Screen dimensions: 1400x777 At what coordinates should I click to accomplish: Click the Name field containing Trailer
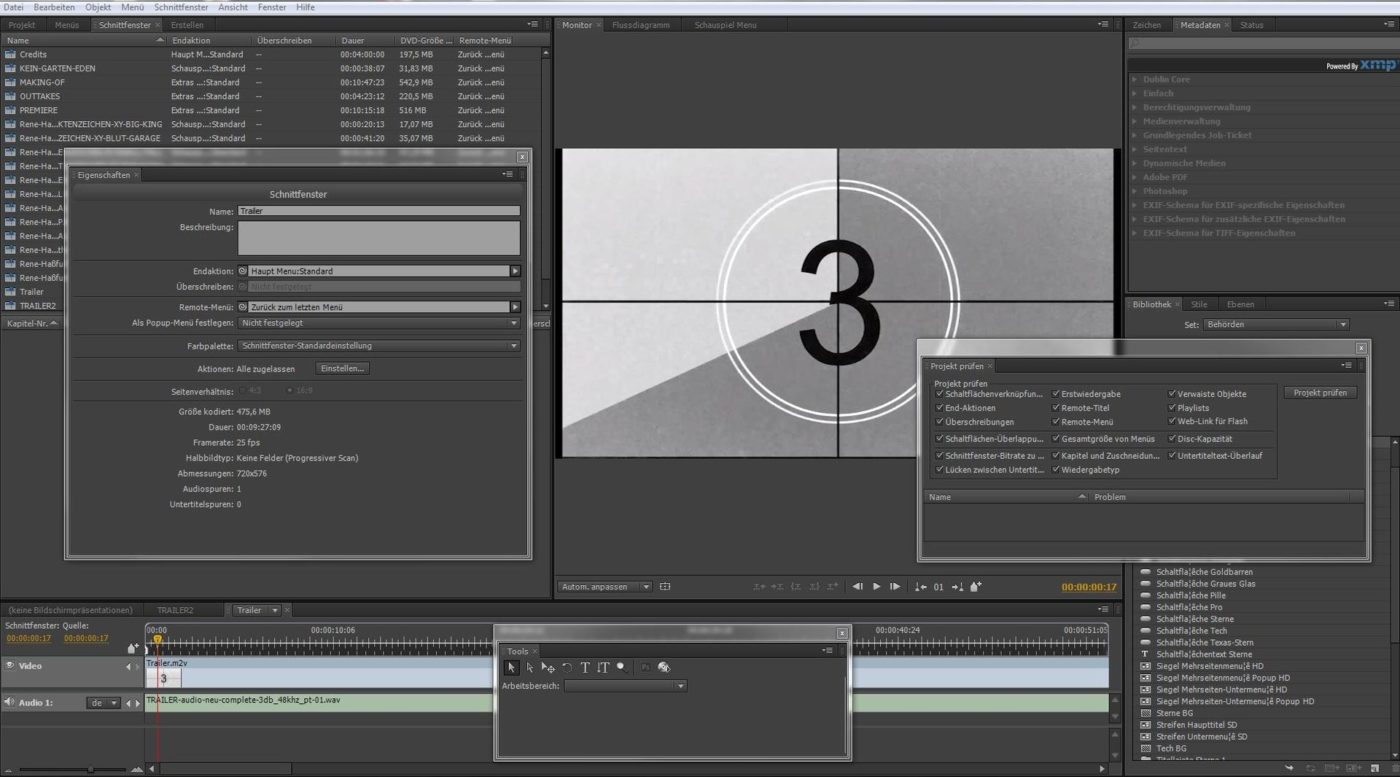pos(379,211)
